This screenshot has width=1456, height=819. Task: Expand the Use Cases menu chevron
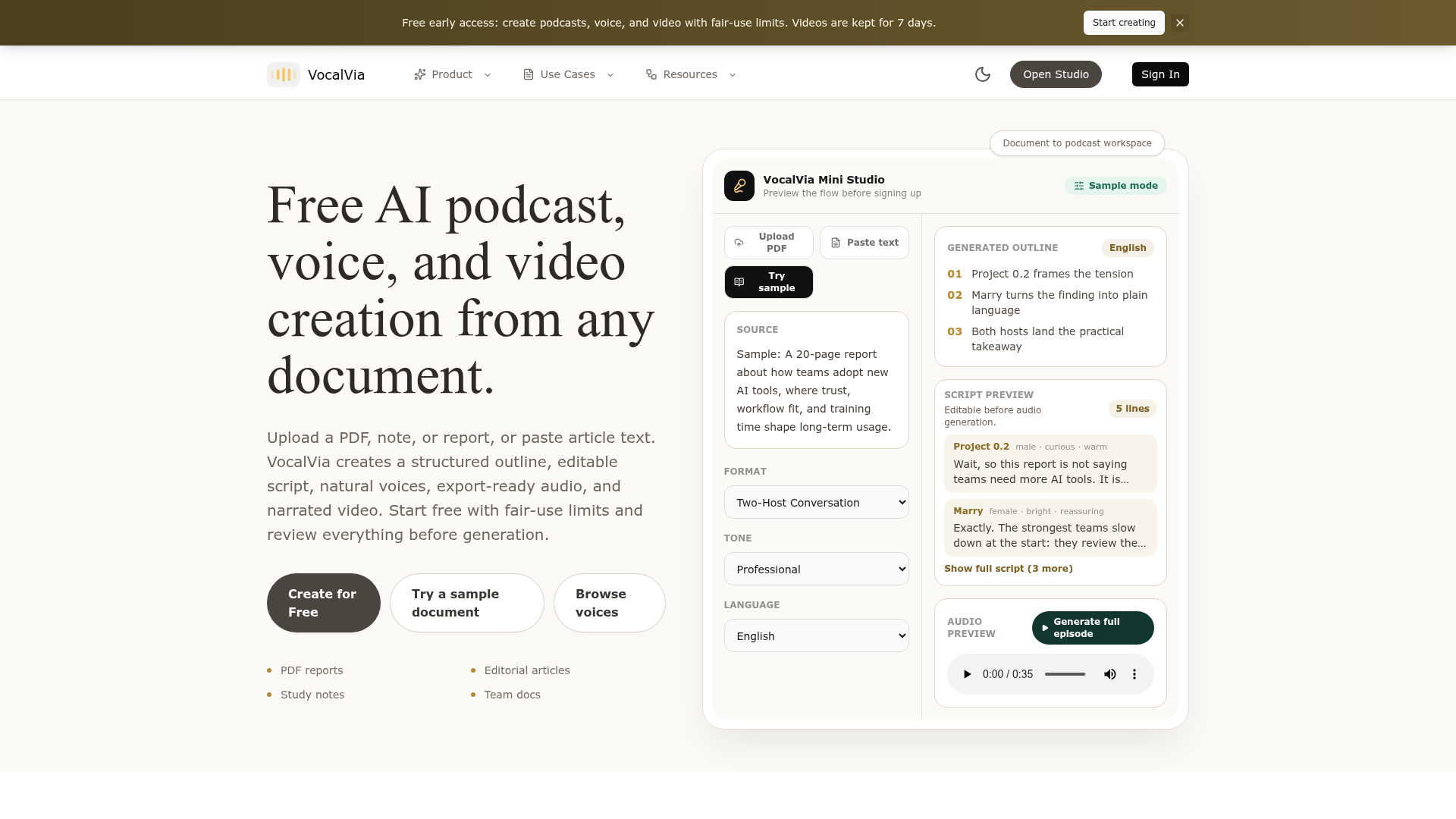(610, 74)
